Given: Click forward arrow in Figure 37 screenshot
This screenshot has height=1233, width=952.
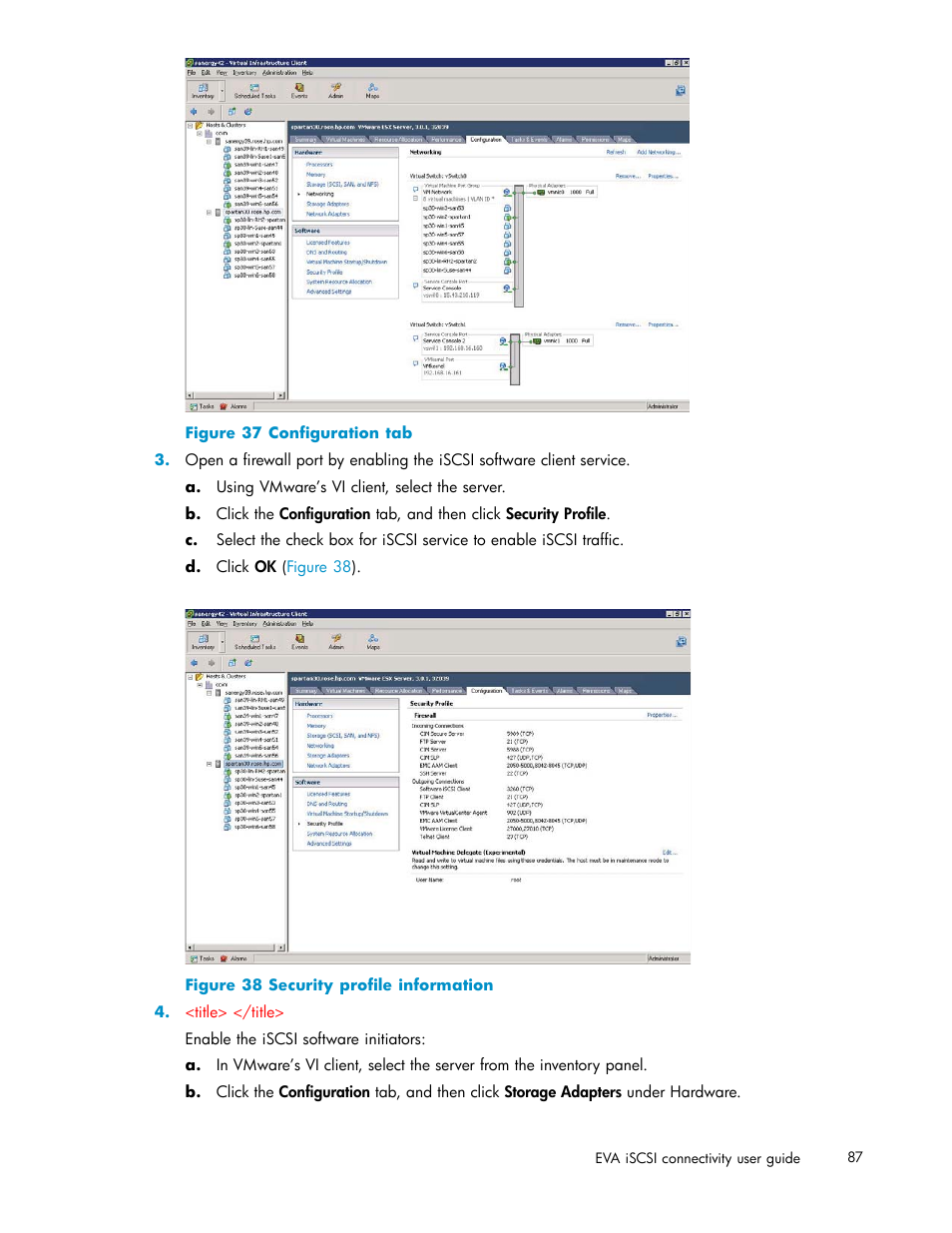Looking at the screenshot, I should (x=211, y=112).
